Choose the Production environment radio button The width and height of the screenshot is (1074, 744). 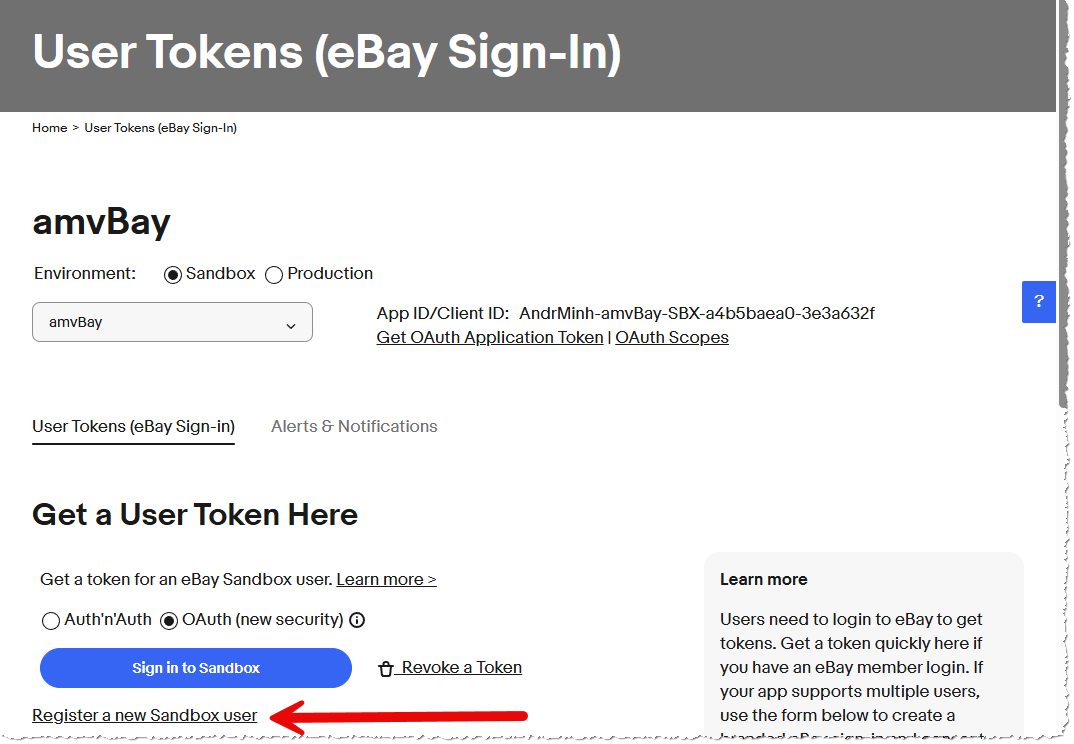tap(274, 274)
